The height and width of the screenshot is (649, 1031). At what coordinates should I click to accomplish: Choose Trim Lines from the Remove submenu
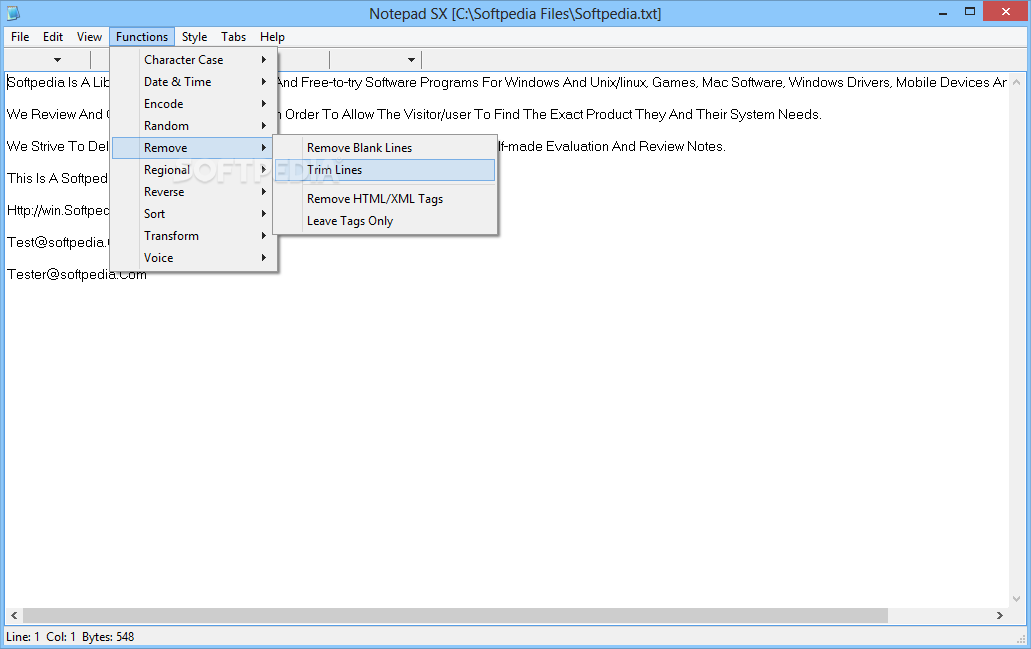385,170
